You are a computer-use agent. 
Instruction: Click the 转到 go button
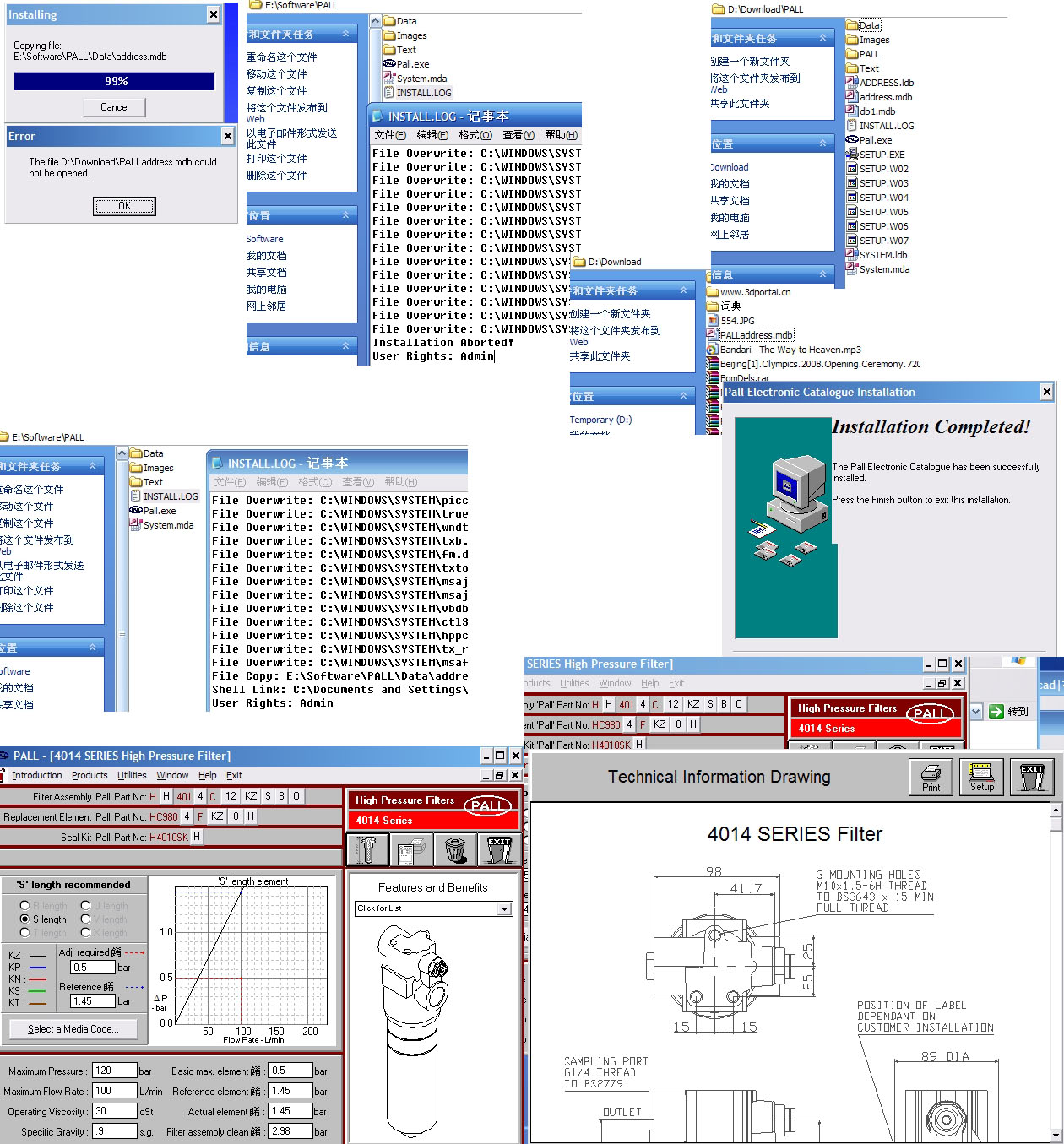(x=1009, y=712)
